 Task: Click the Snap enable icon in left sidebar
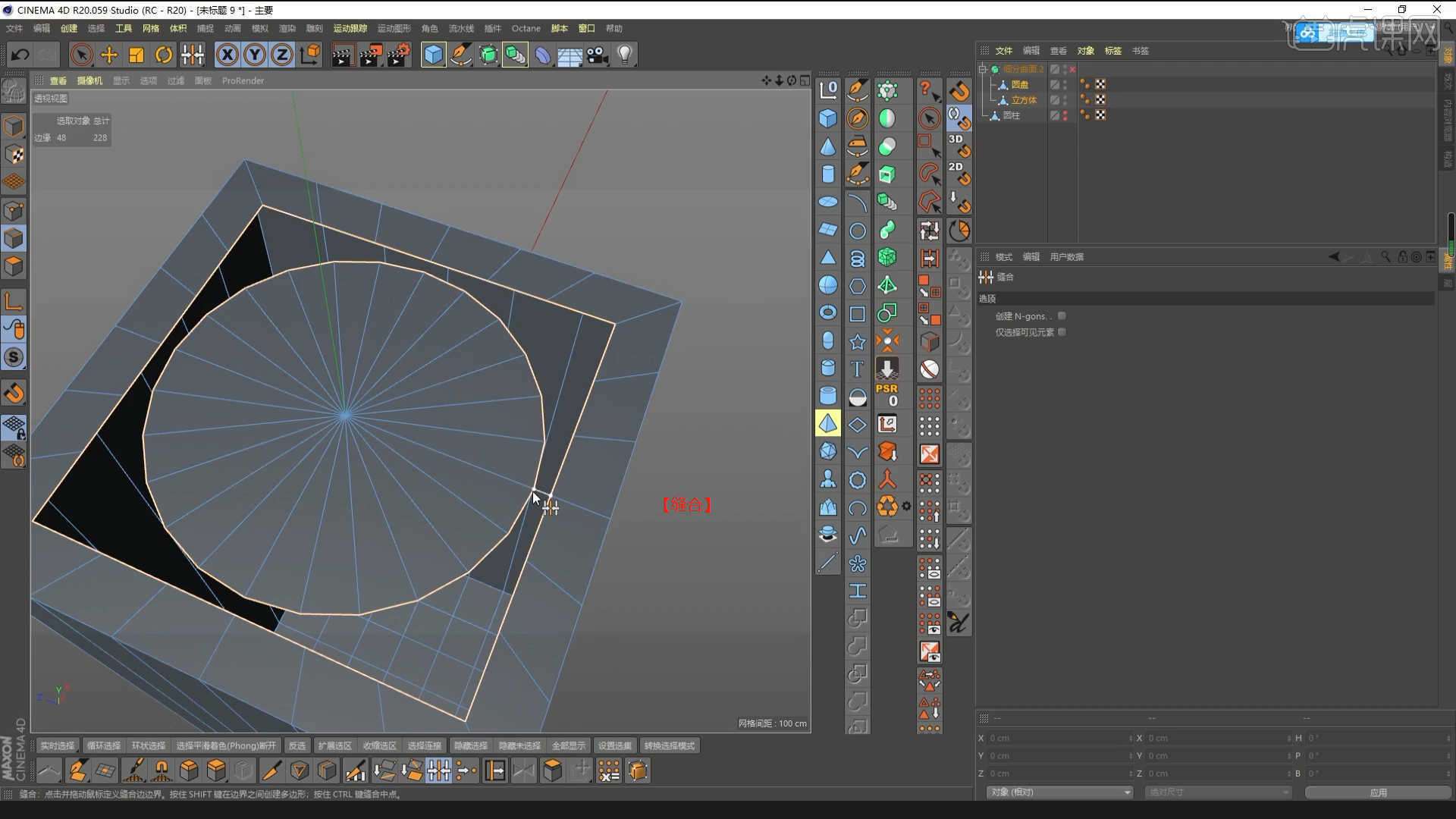(x=14, y=393)
